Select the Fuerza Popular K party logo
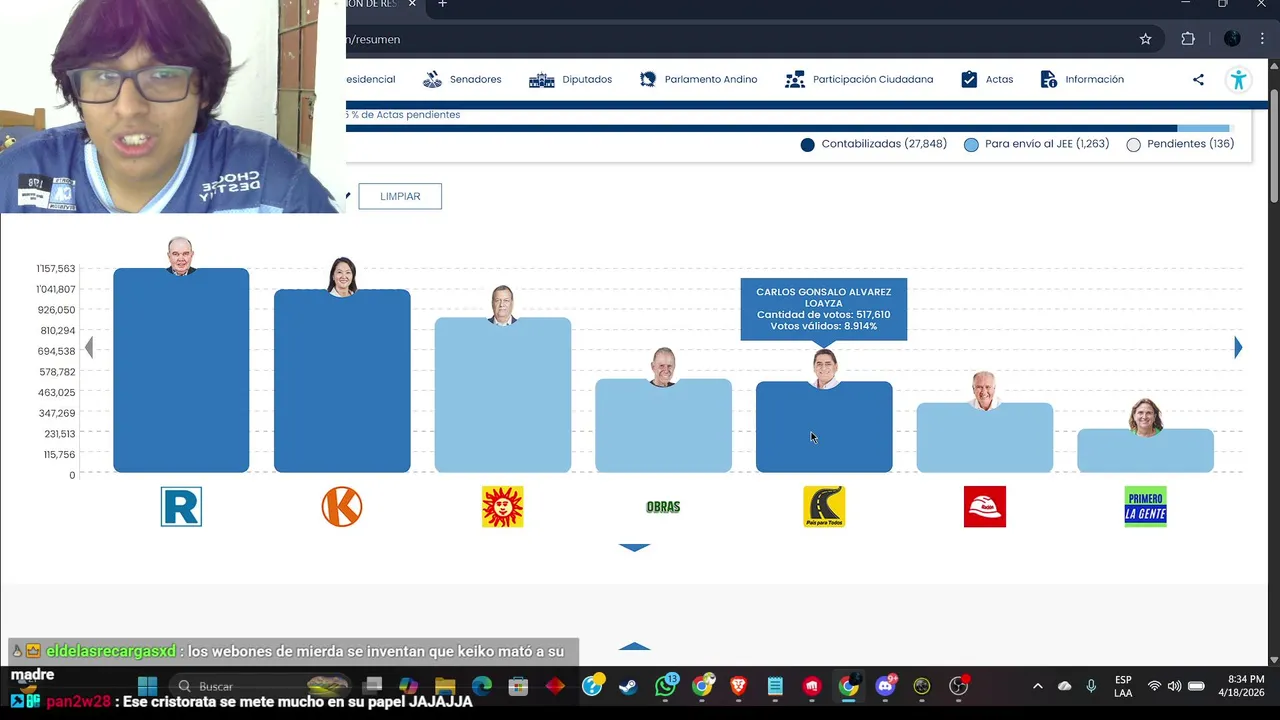Viewport: 1280px width, 720px height. [x=342, y=507]
